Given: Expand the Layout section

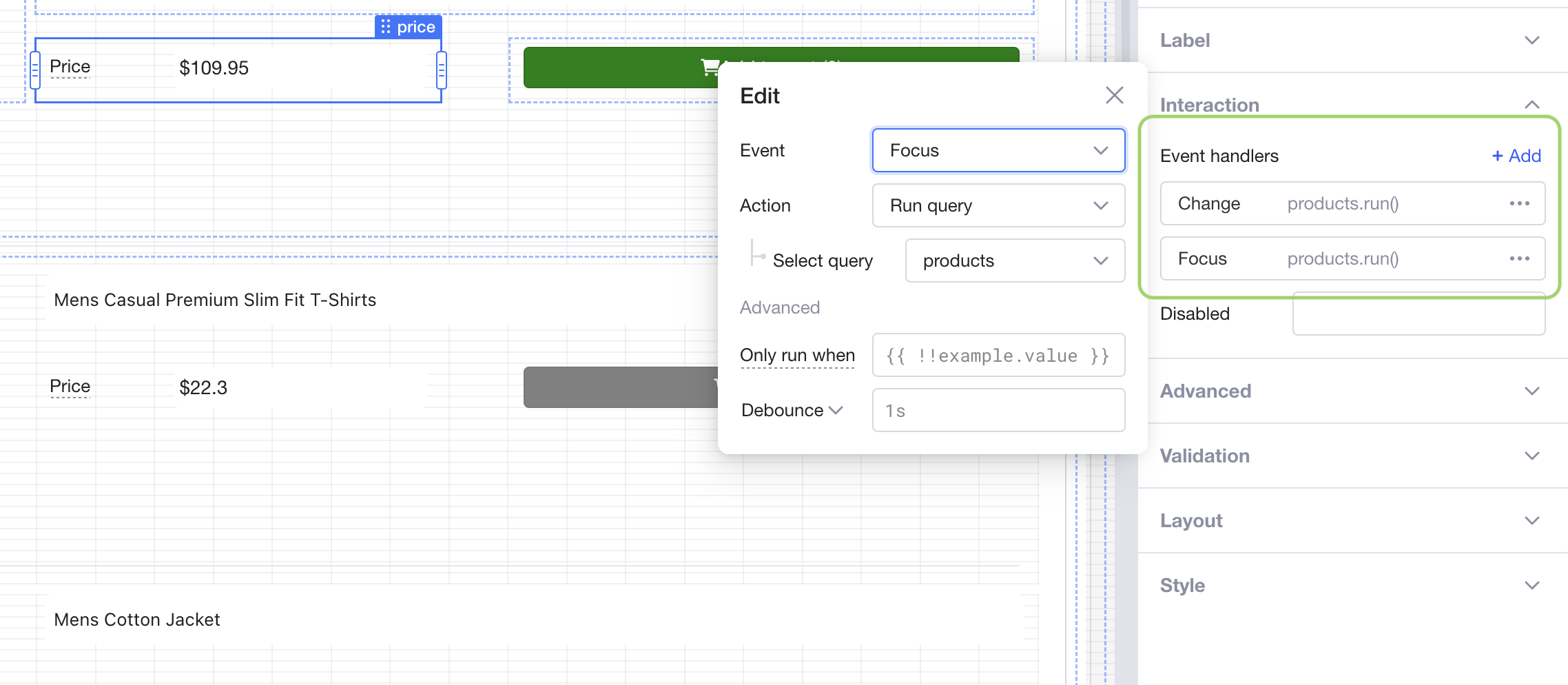Looking at the screenshot, I should coord(1531,521).
